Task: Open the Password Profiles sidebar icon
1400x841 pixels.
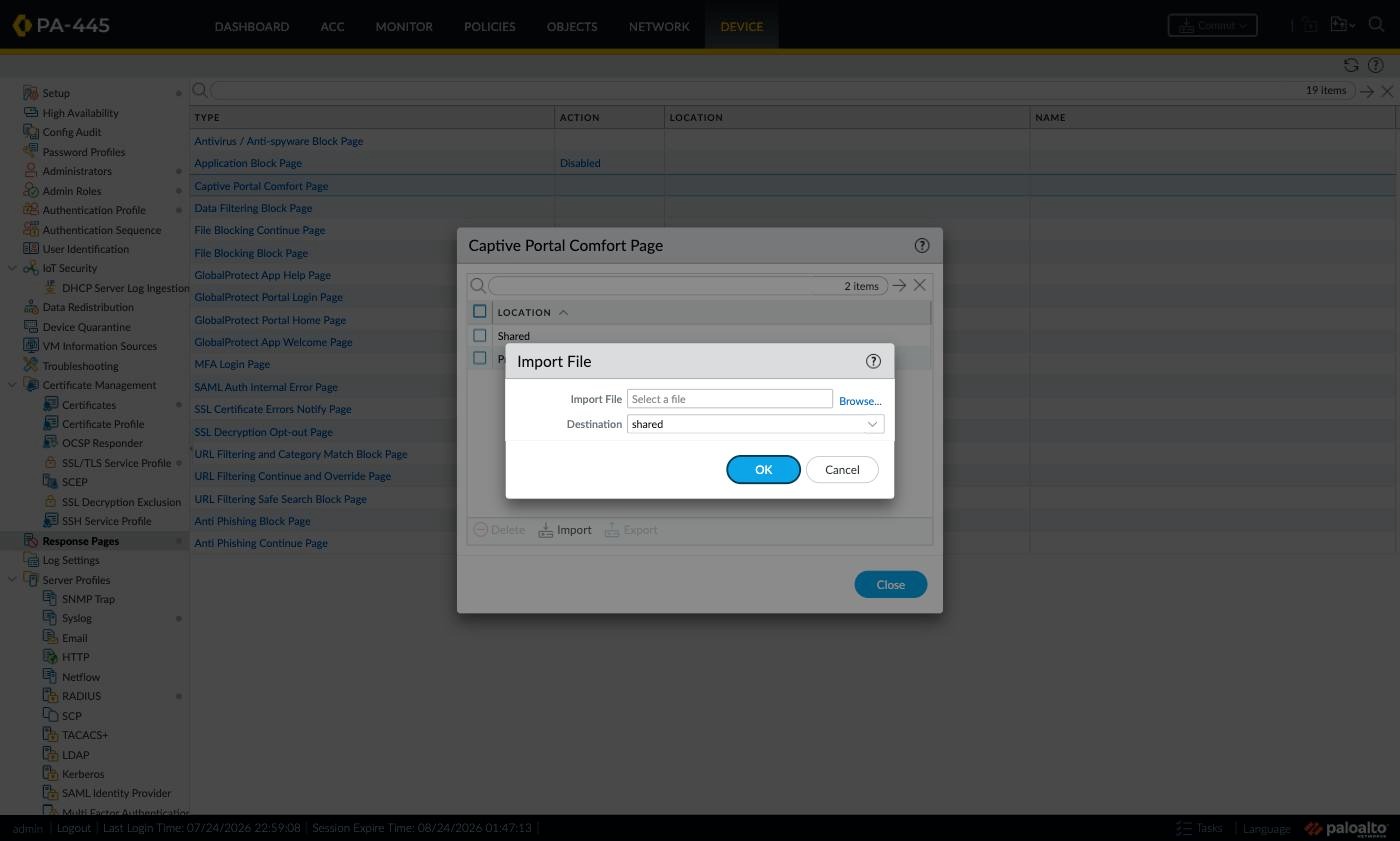Action: pyautogui.click(x=31, y=151)
